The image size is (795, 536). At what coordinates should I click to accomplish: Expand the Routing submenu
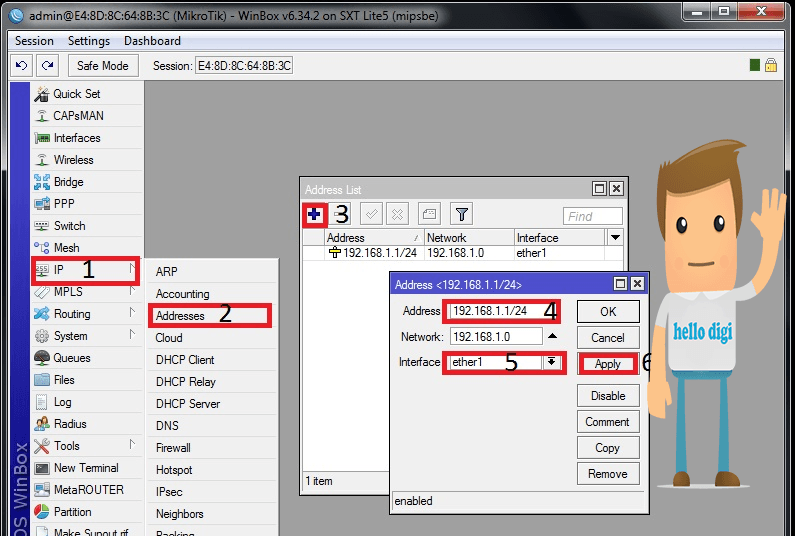(87, 314)
